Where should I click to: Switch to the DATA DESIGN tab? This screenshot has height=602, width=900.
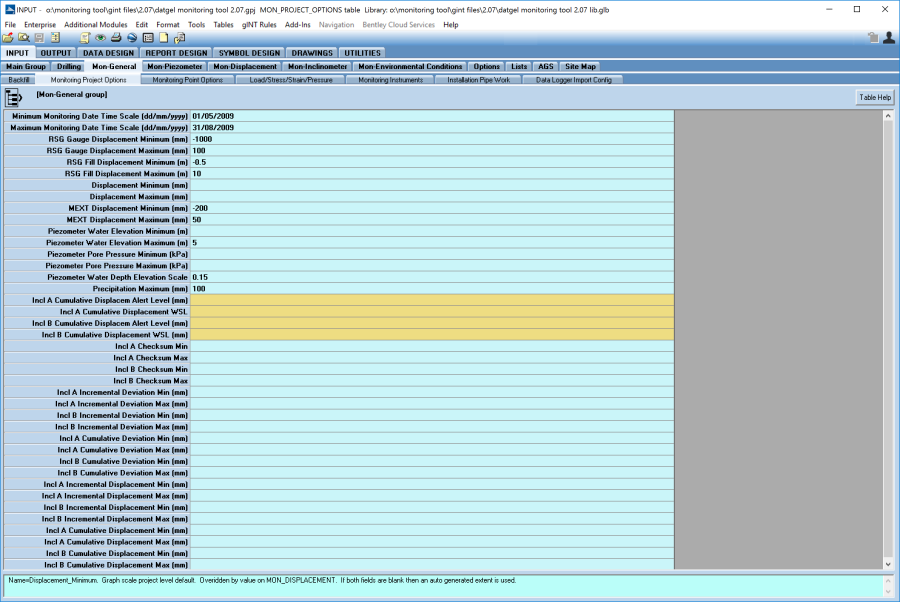(108, 53)
